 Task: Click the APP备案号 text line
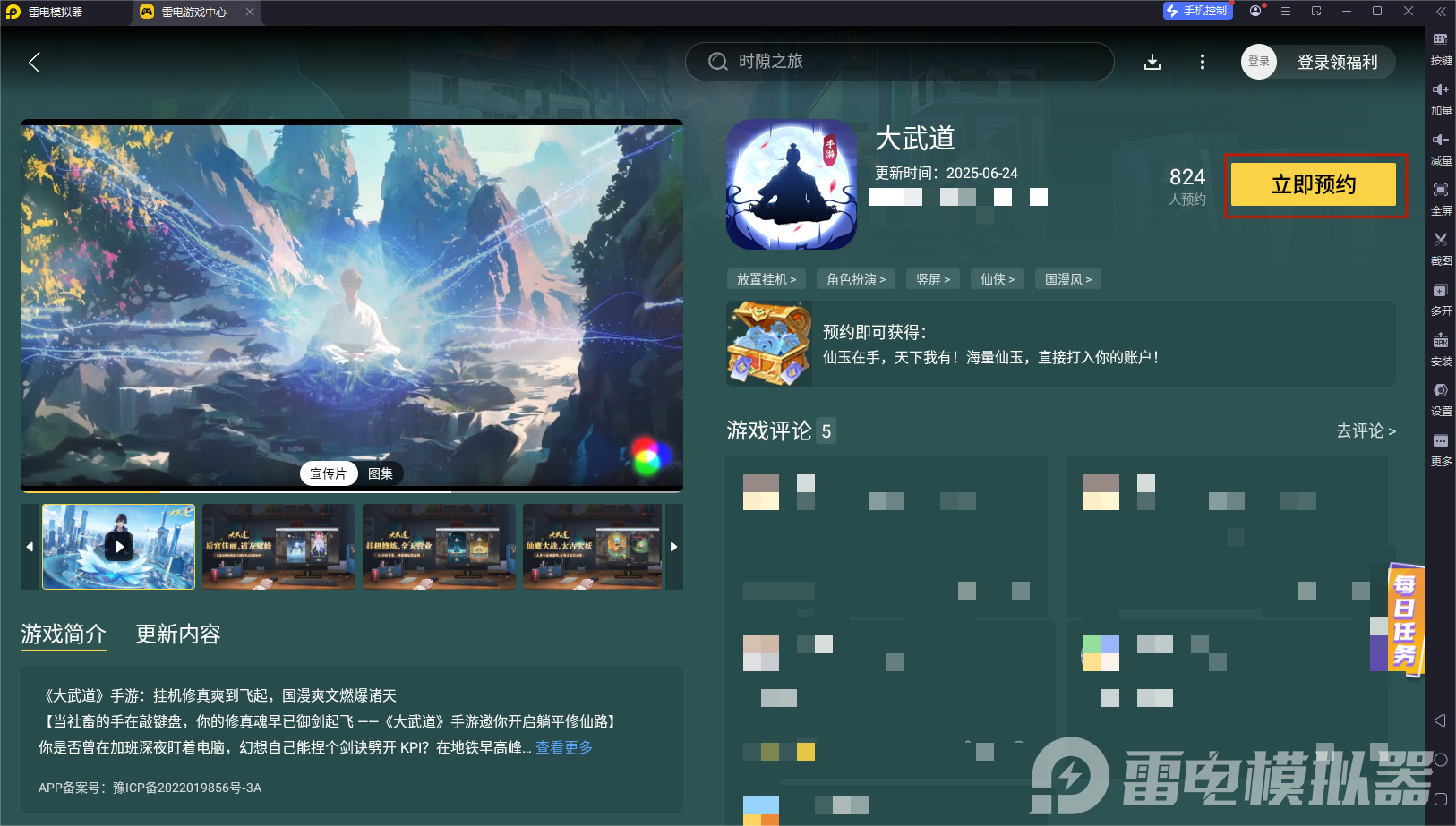[x=150, y=788]
